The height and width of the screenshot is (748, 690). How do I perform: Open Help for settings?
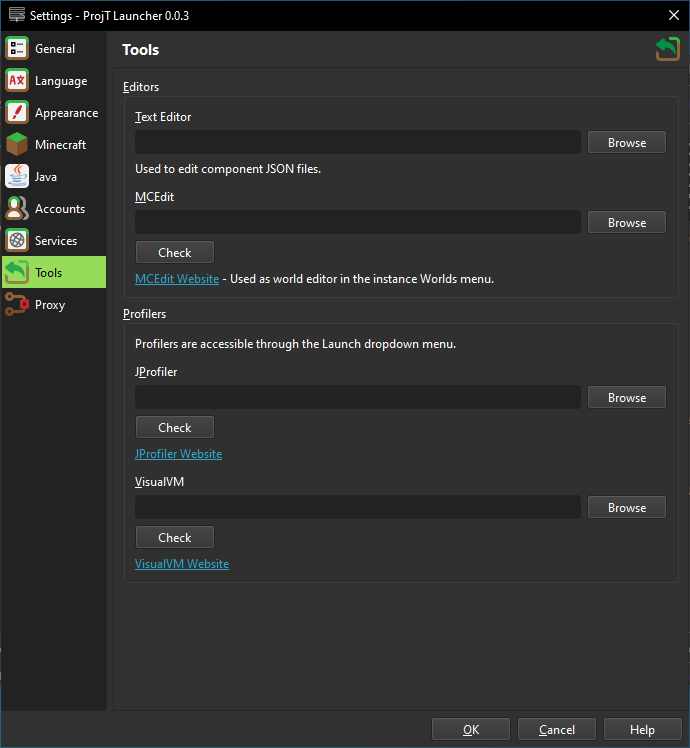pos(642,730)
